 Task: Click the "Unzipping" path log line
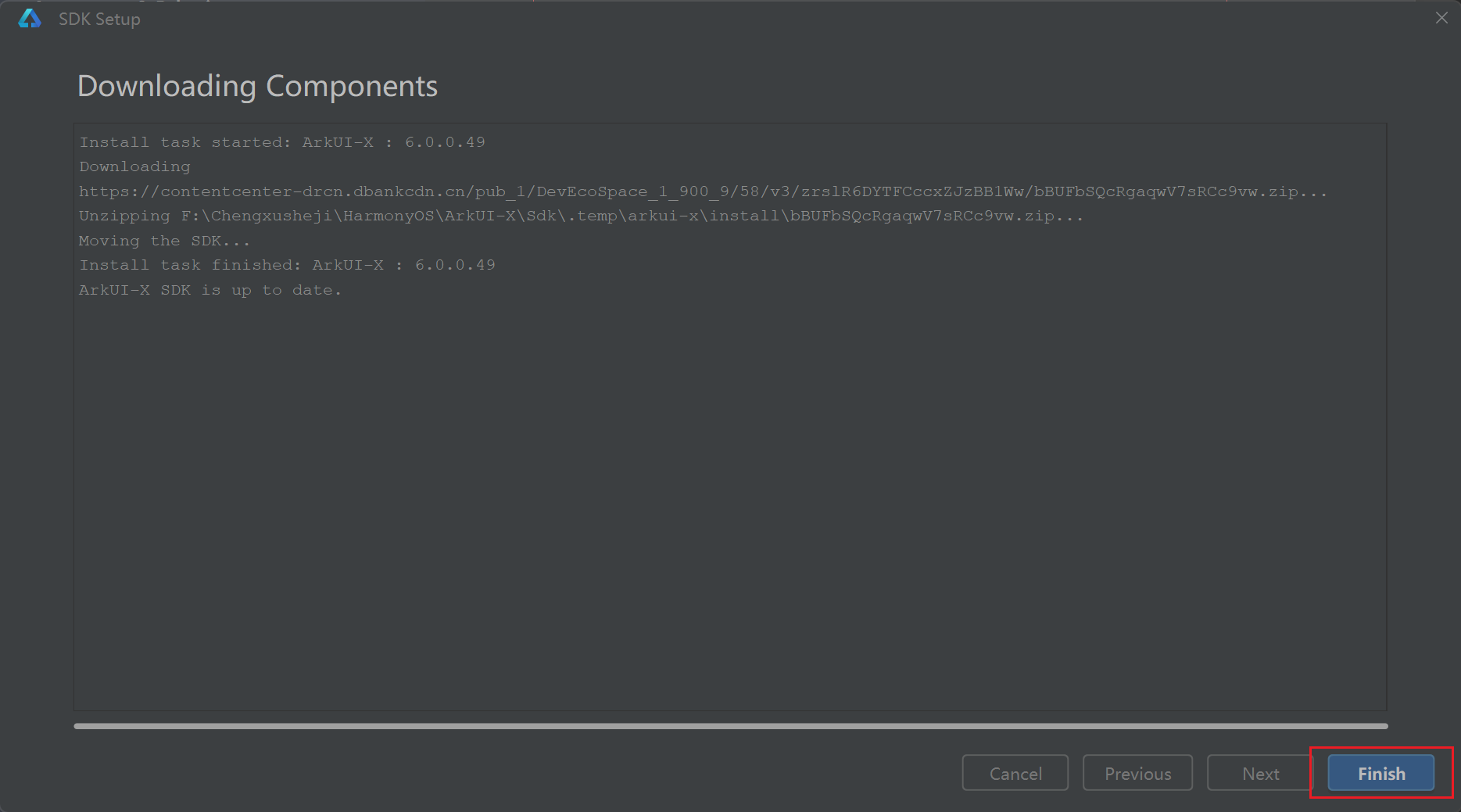click(580, 216)
